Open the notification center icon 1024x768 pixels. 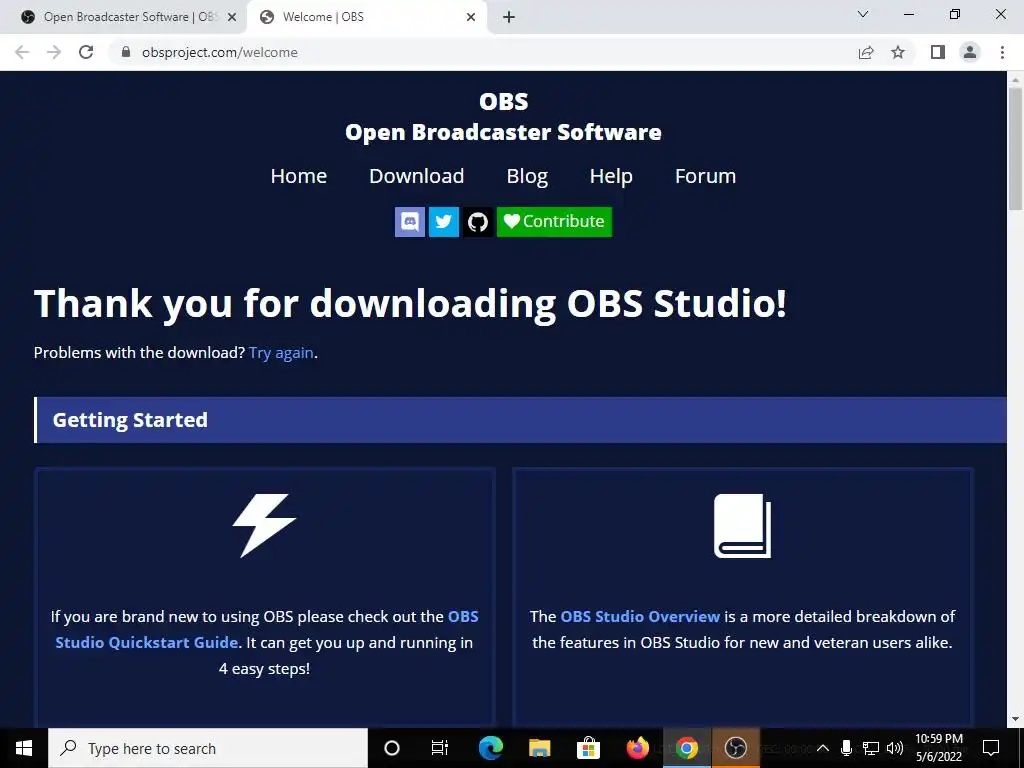tap(991, 748)
